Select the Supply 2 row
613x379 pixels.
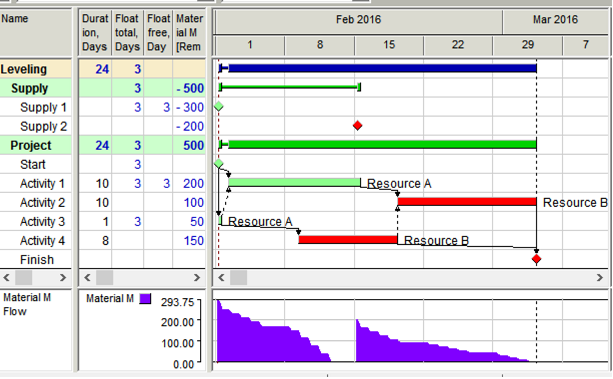coord(36,126)
